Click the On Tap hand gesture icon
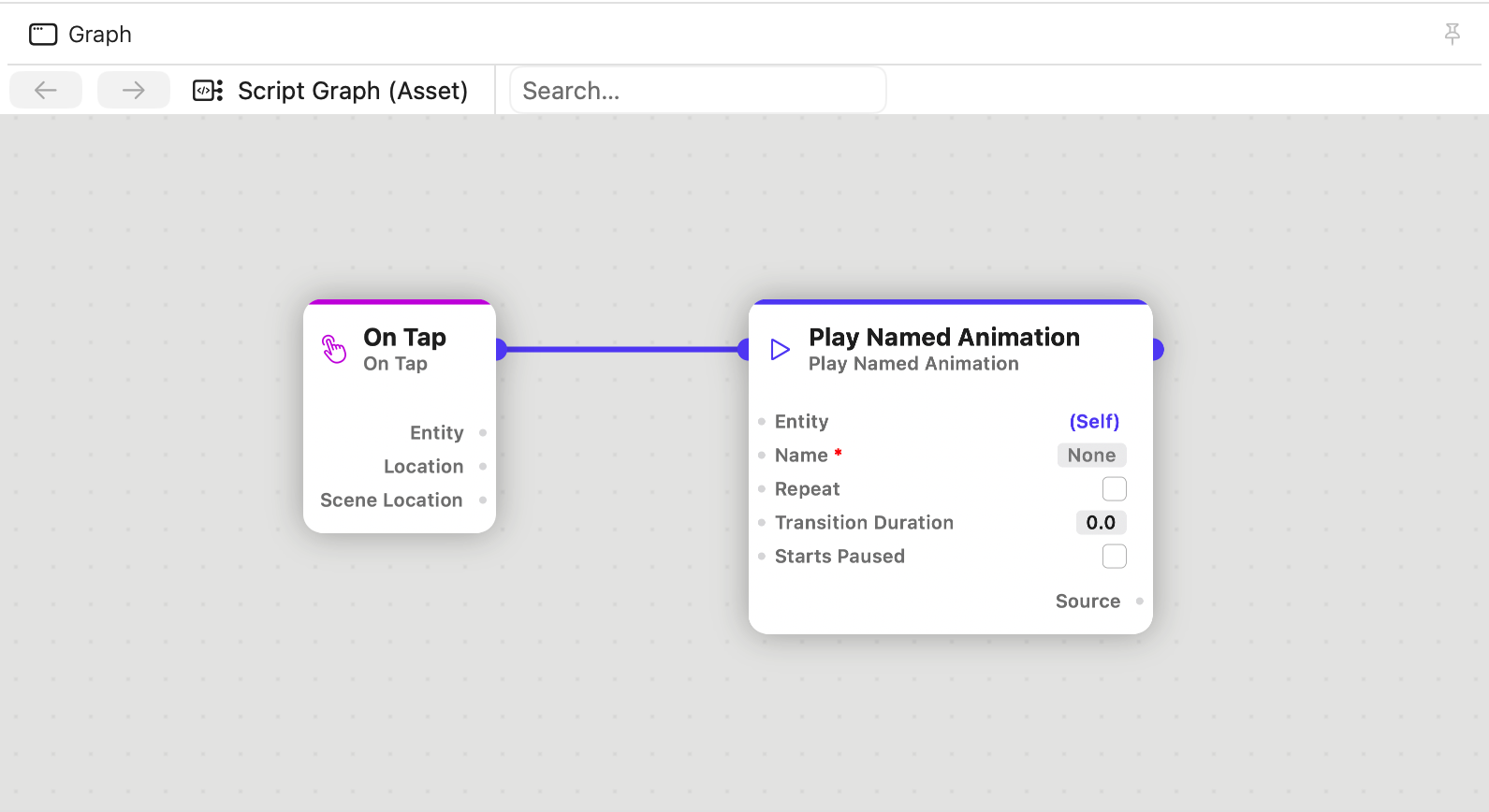The height and width of the screenshot is (812, 1489). point(334,349)
